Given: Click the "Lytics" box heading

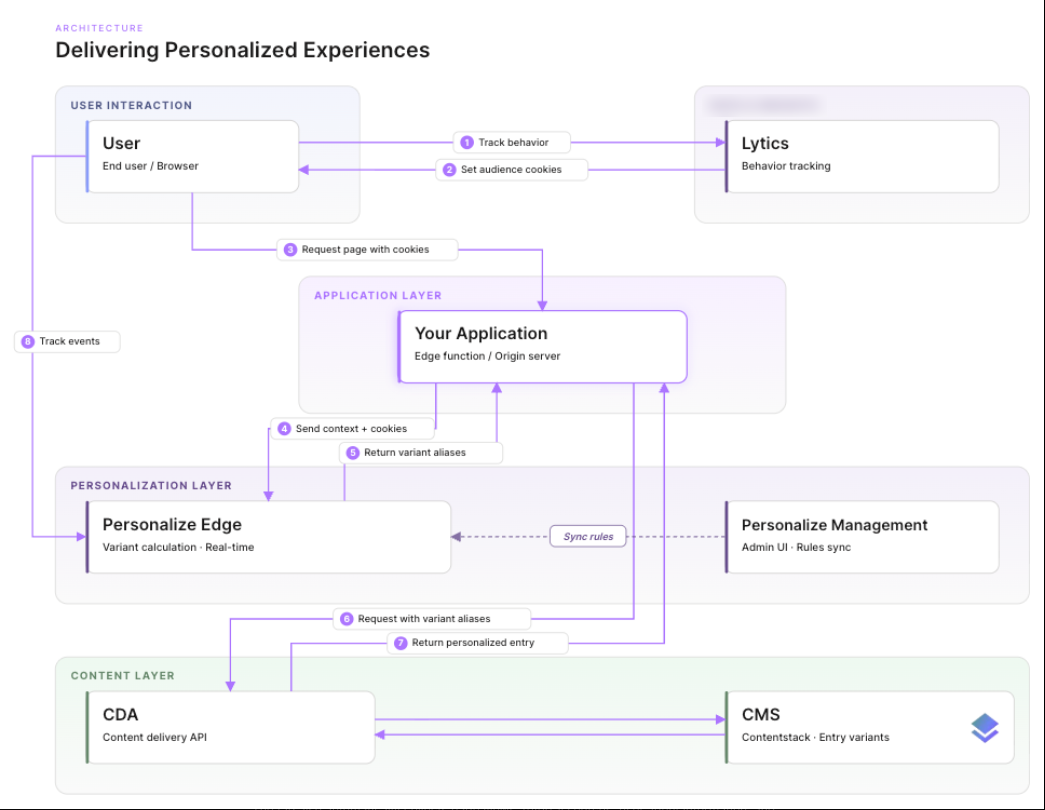Looking at the screenshot, I should (x=765, y=143).
